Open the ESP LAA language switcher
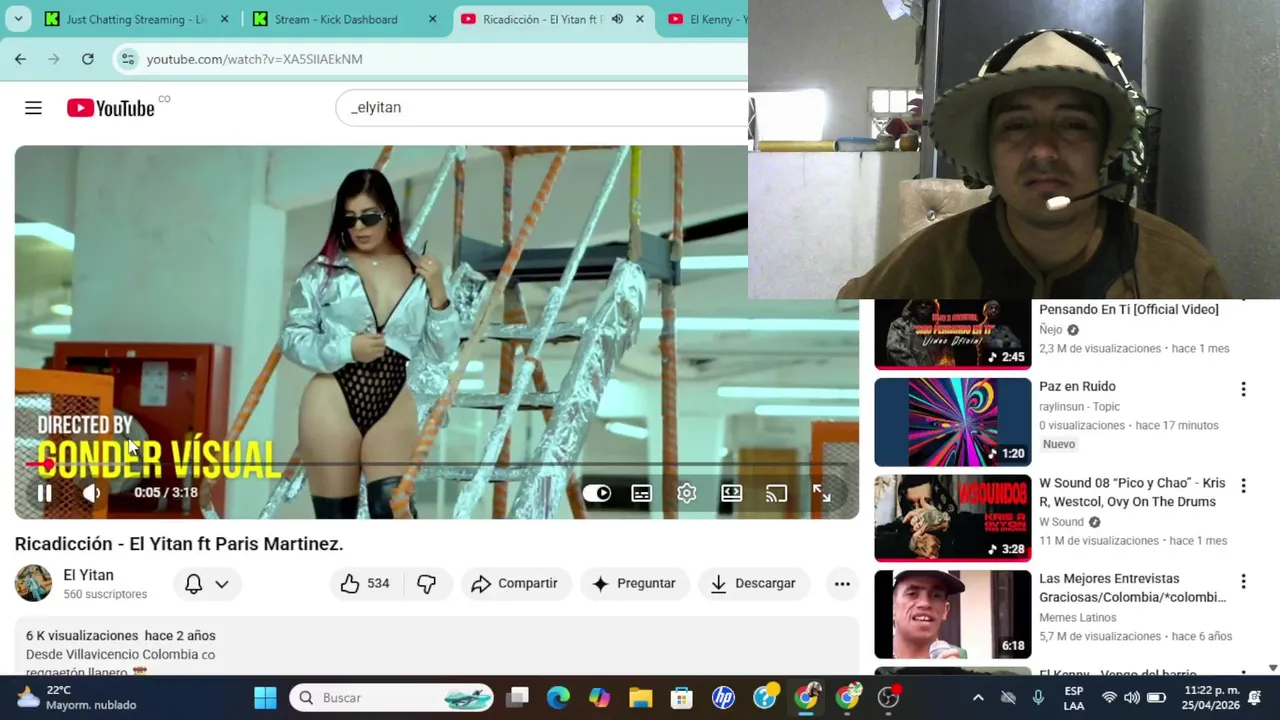The height and width of the screenshot is (720, 1280). [1073, 698]
